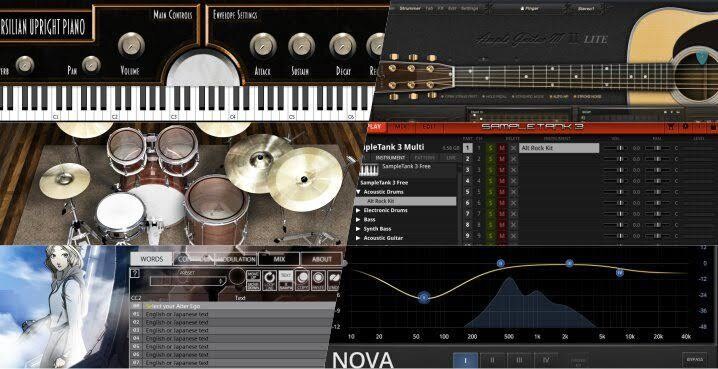This screenshot has width=718, height=369.
Task: Mute SampleTank part 4
Action: (x=502, y=181)
